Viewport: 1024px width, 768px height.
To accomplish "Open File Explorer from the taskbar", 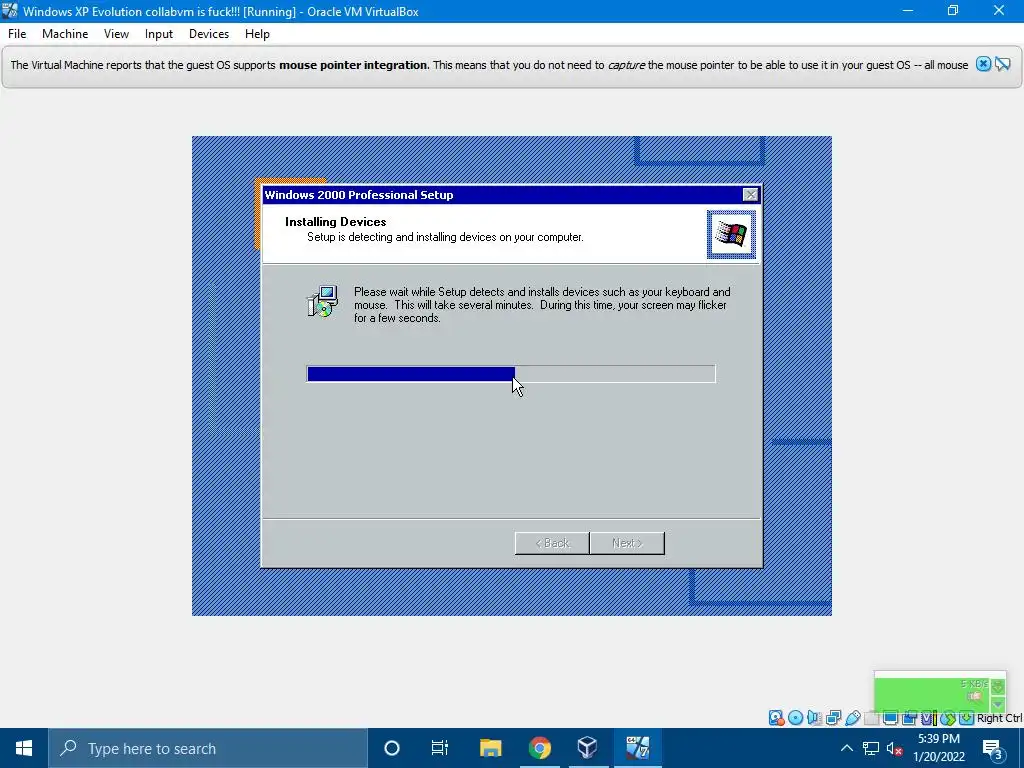I will (490, 748).
